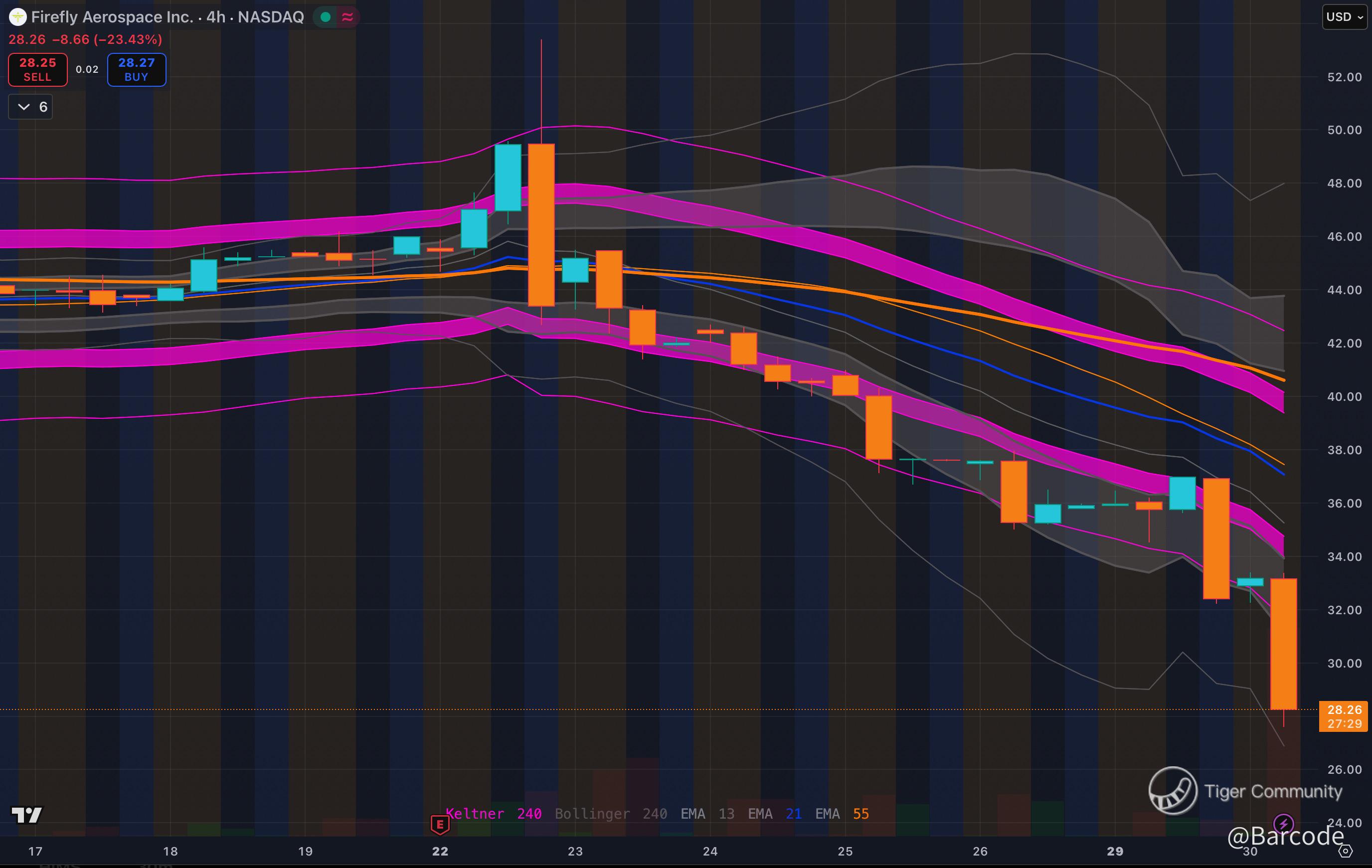Expand the collapsed indicators legend showing 6

point(31,107)
